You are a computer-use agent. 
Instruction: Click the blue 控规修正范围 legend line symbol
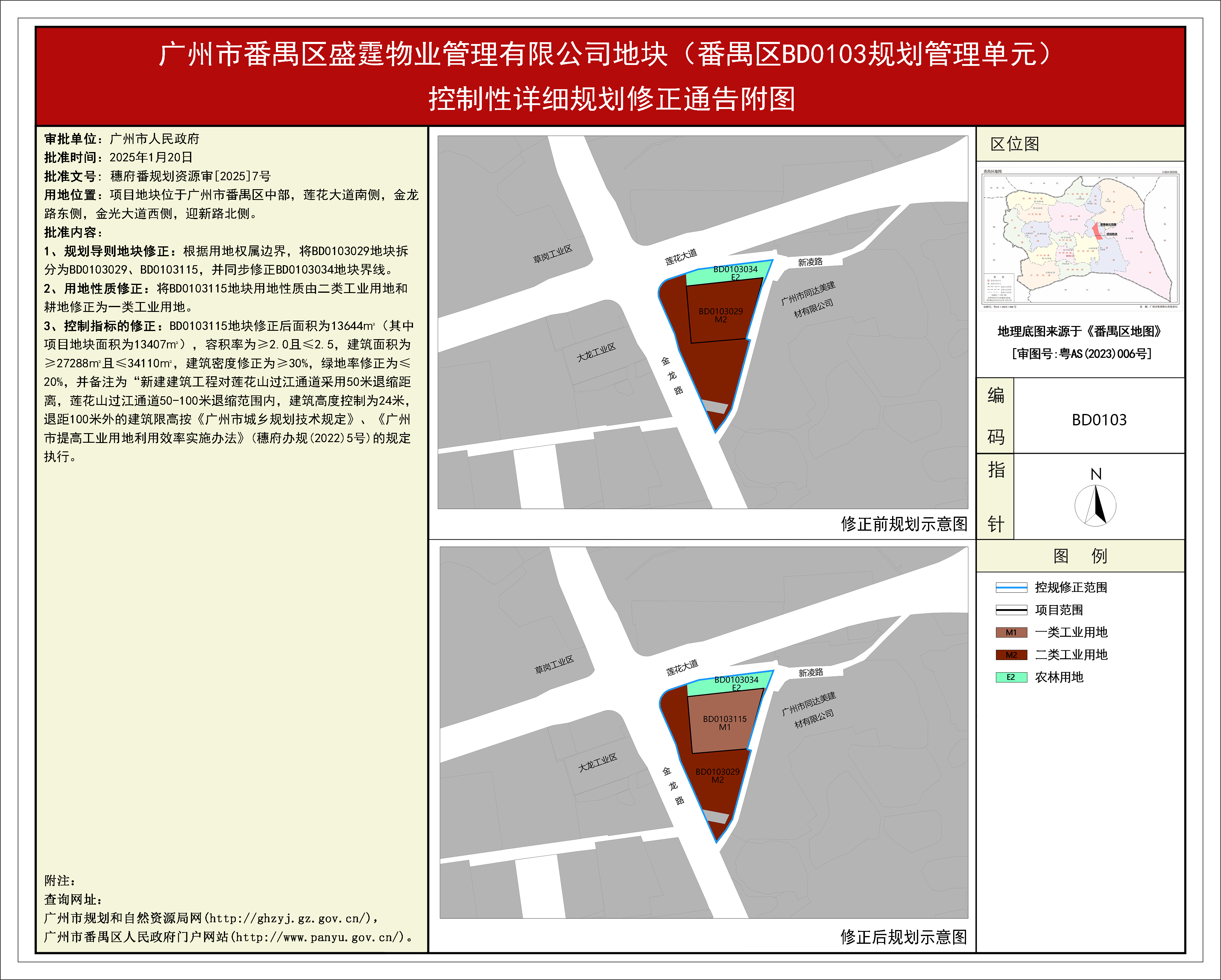click(1011, 588)
